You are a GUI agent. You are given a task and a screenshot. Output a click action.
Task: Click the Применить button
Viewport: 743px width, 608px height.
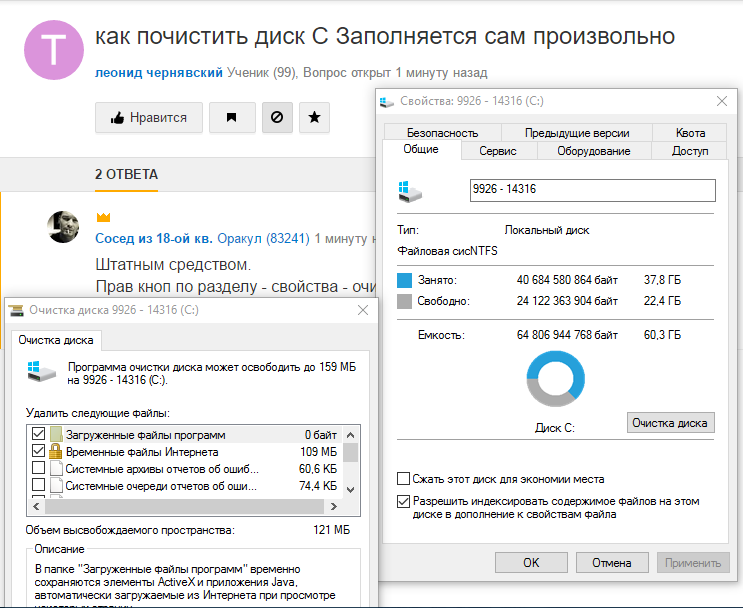tap(693, 563)
